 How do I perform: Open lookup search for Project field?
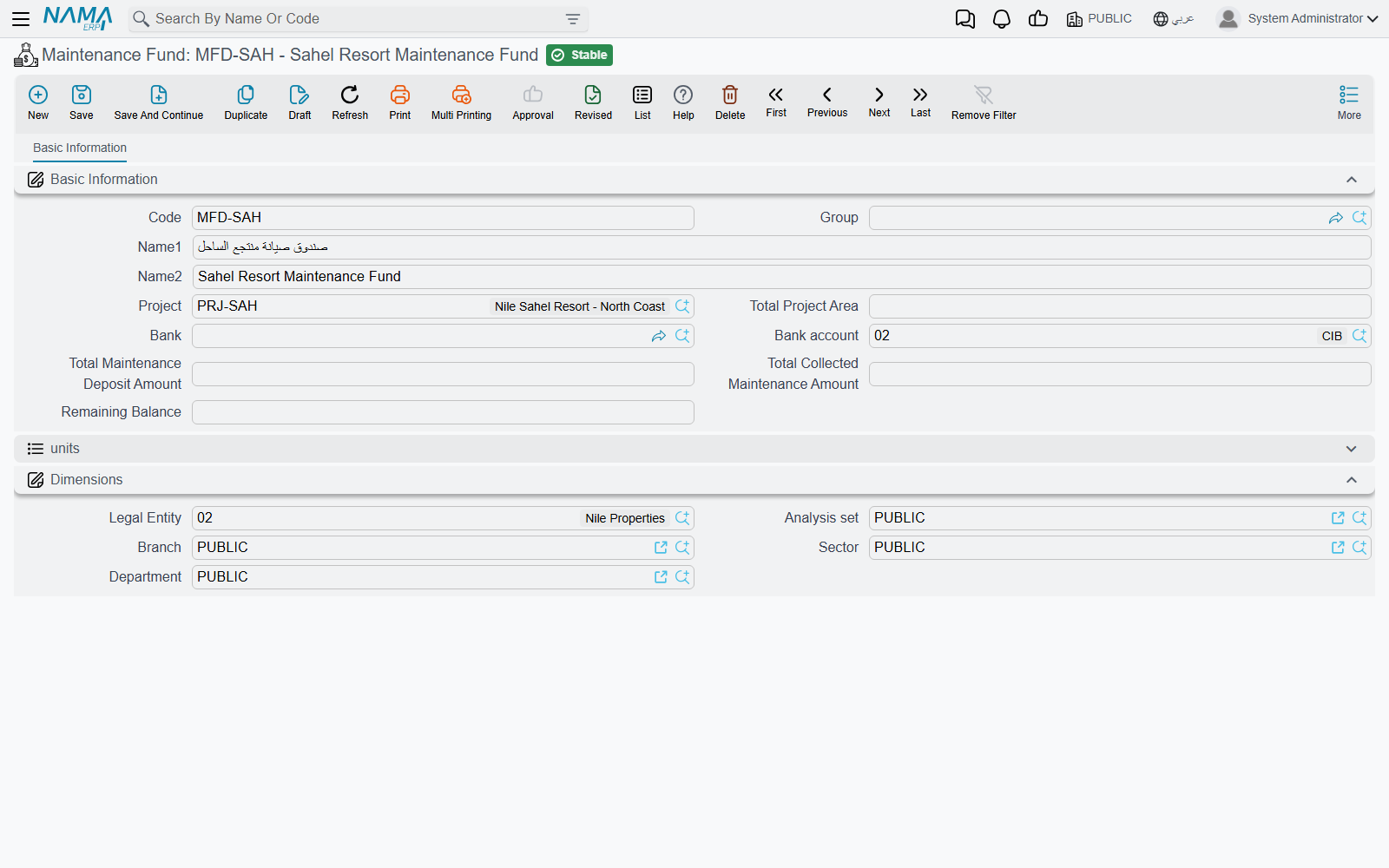tap(682, 306)
